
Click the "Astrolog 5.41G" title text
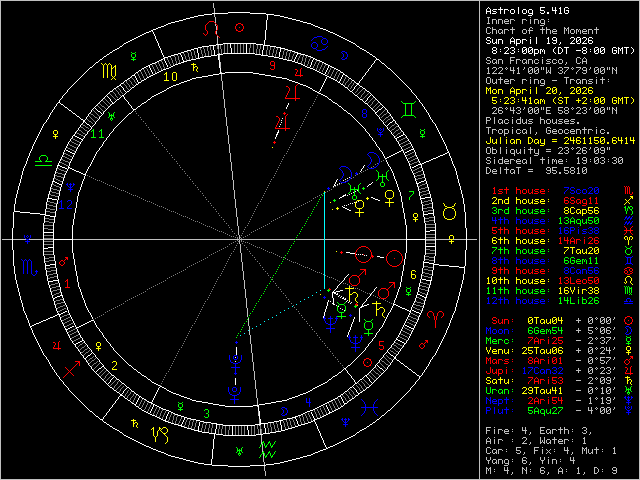[524, 10]
